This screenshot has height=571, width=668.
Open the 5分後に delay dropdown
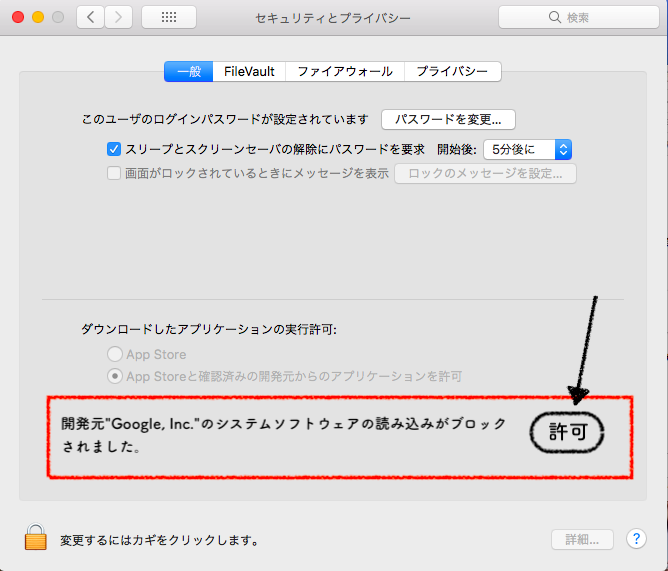[x=526, y=149]
